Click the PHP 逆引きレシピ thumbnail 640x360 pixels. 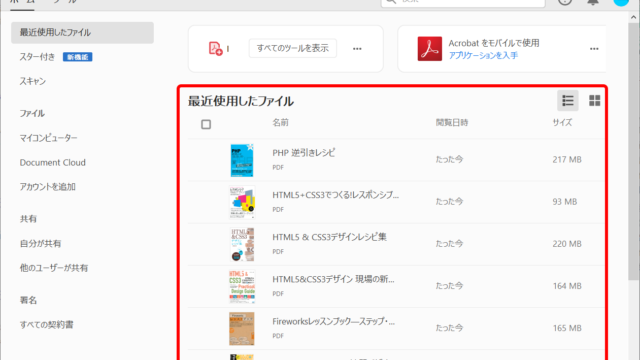pos(242,160)
